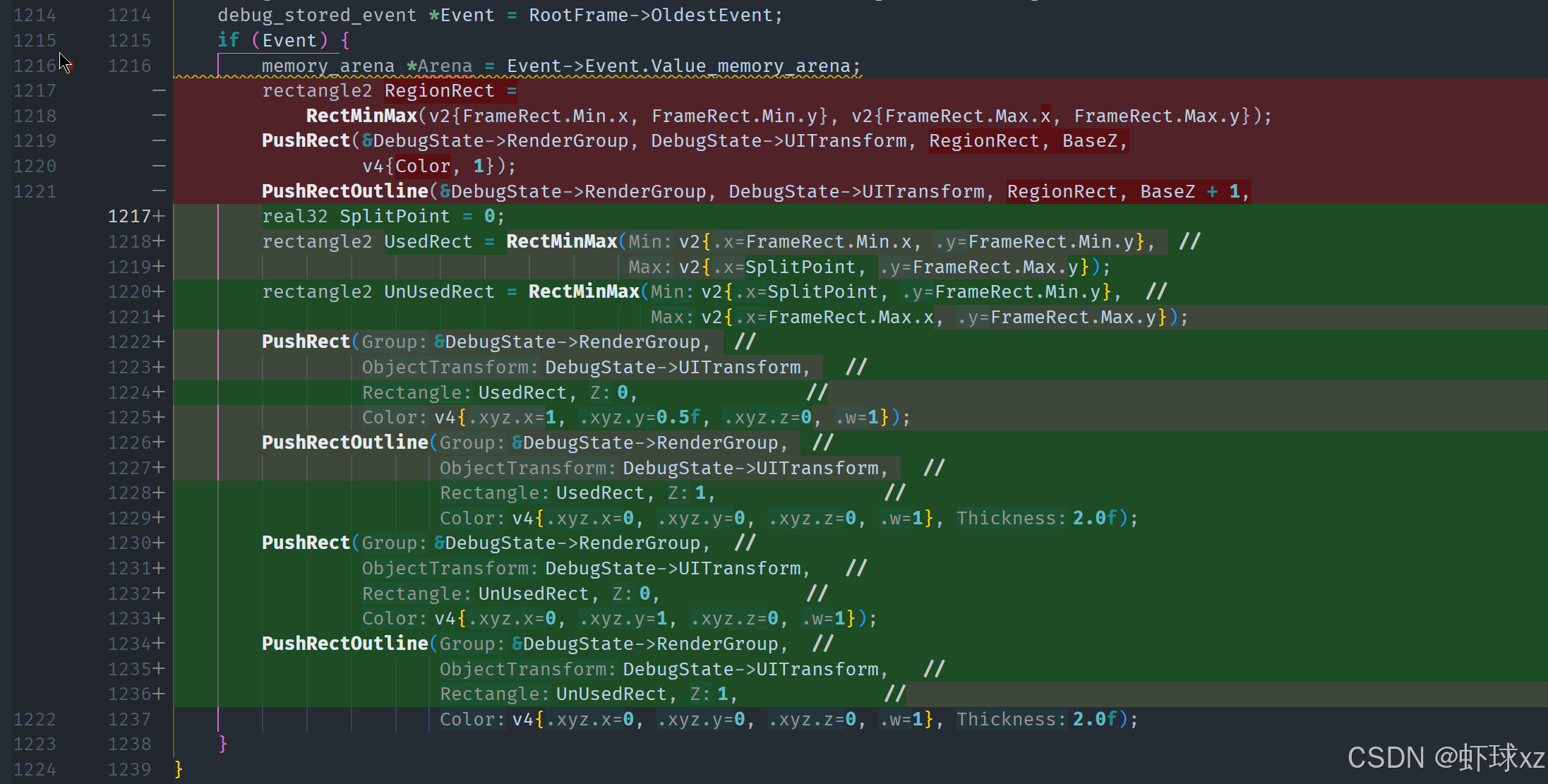Click the minus marker on deleted line 1217

coord(159,90)
